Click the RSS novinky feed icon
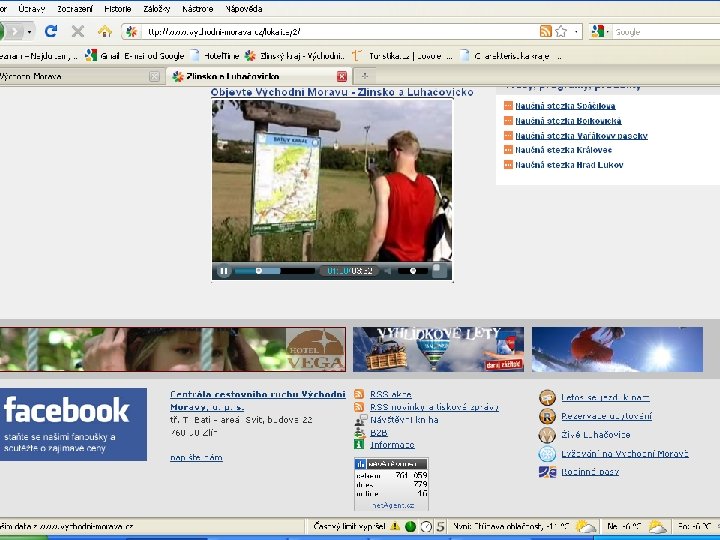The image size is (720, 540). [x=359, y=407]
